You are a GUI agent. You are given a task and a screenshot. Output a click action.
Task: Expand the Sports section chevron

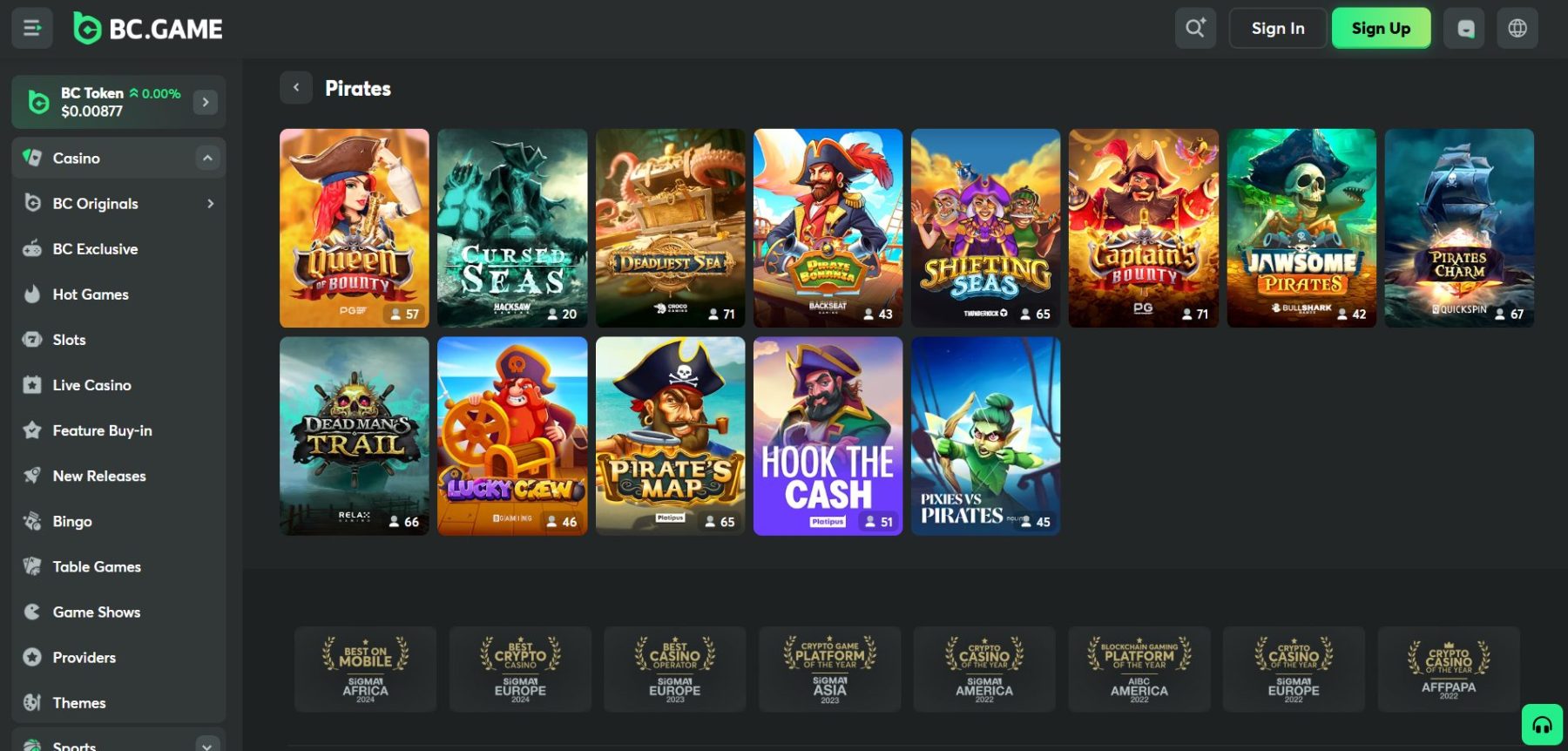[x=206, y=746]
